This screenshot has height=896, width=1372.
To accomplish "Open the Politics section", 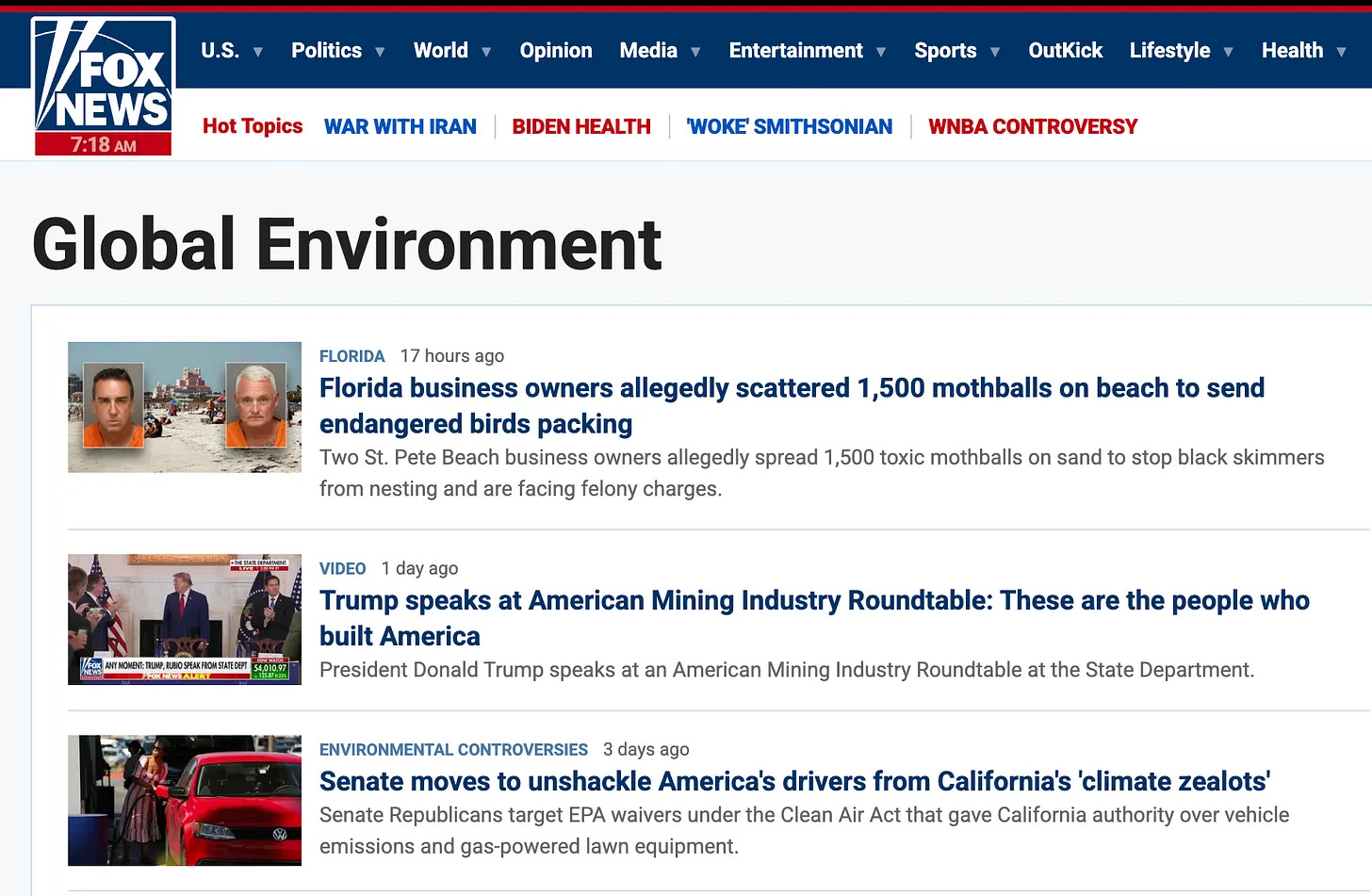I will pyautogui.click(x=326, y=51).
